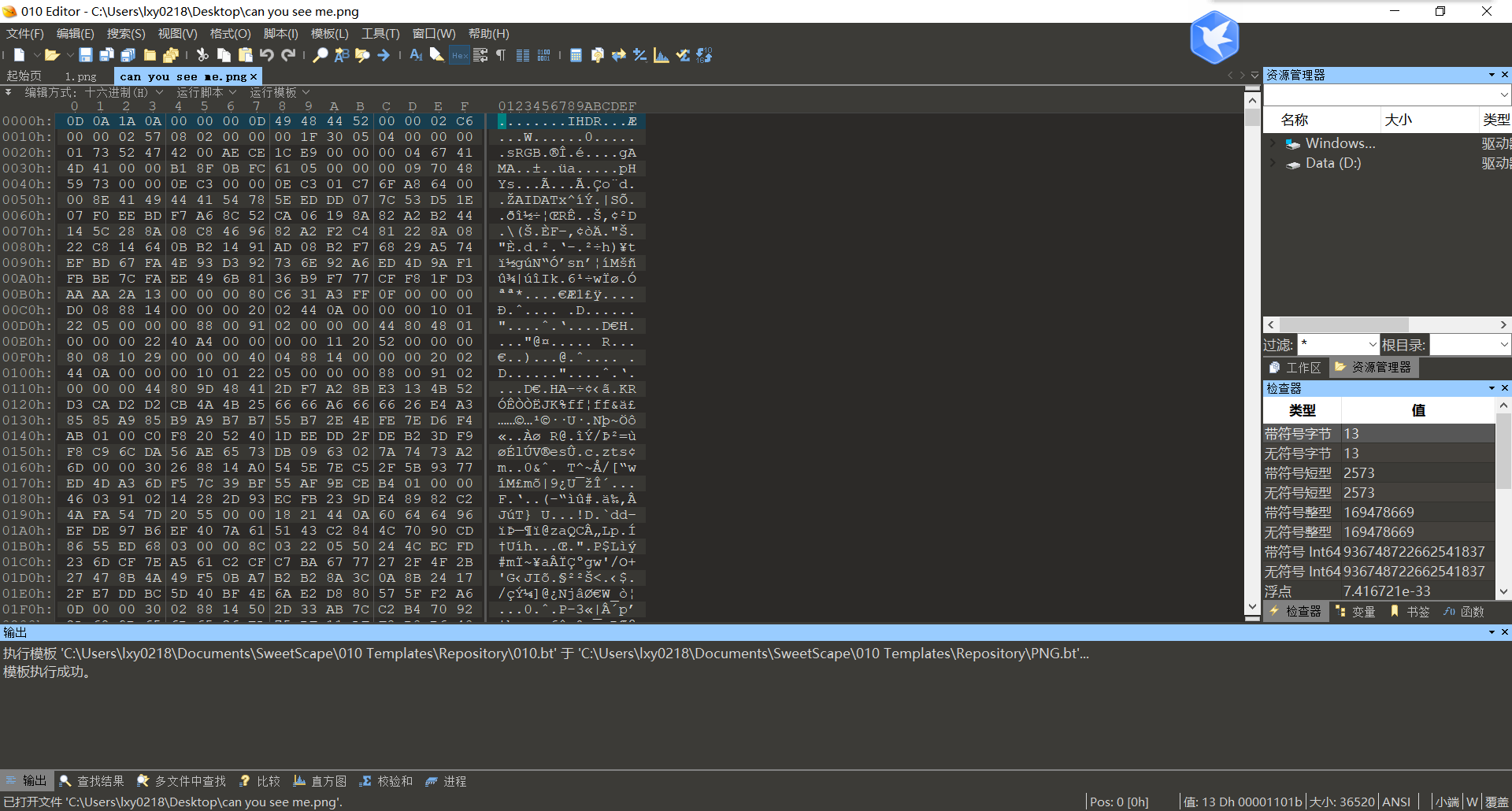The width and height of the screenshot is (1512, 811).
Task: Toggle OVR overwrite mode in status bar
Action: click(x=1496, y=802)
